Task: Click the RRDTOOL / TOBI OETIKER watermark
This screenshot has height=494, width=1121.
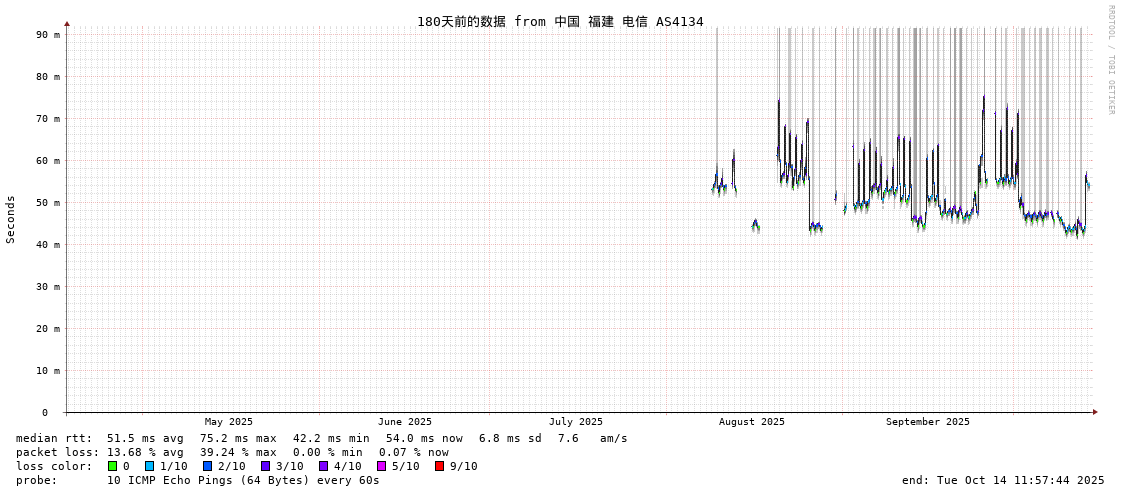Action: click(1110, 60)
